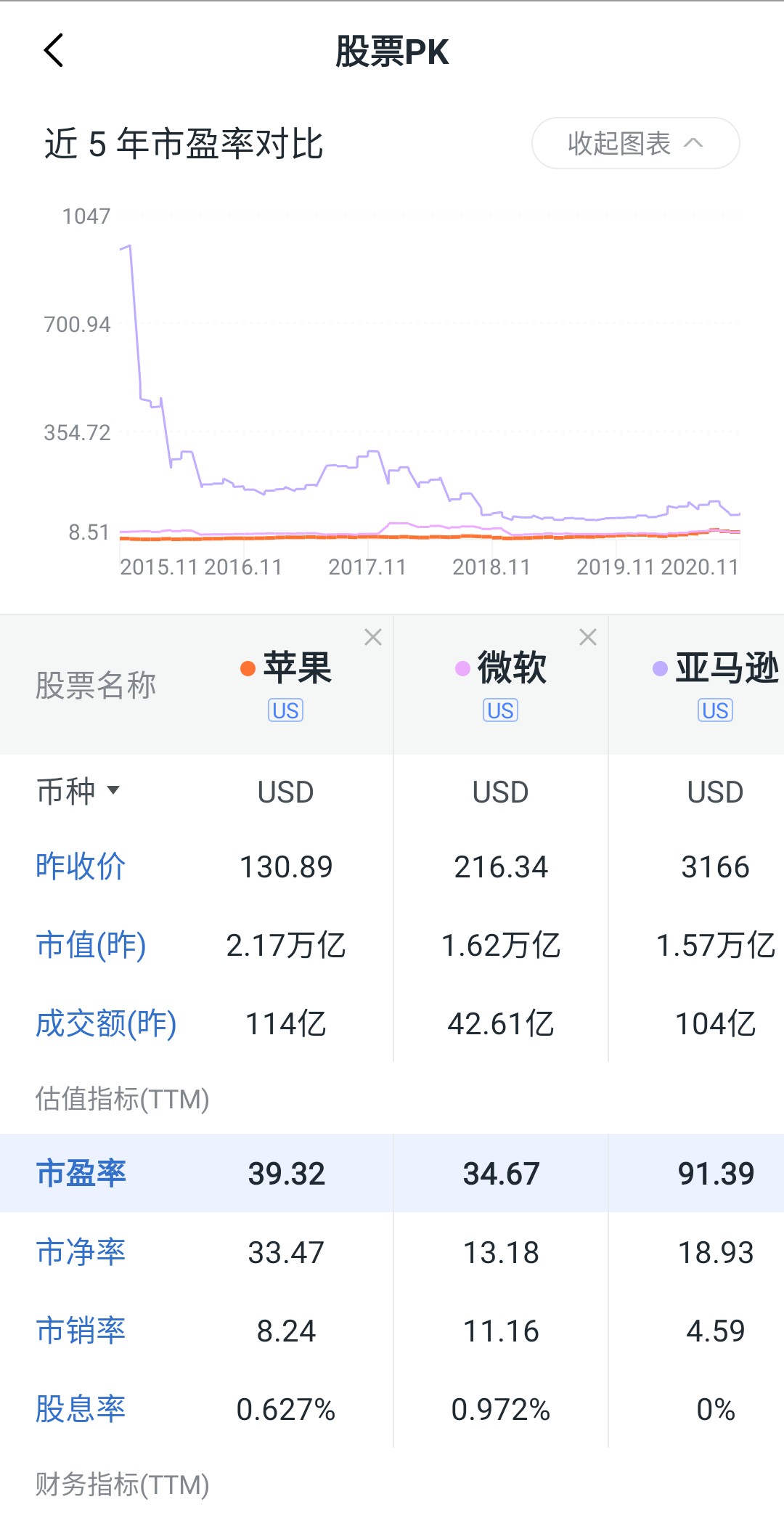784x1518 pixels.
Task: Open the 市值(昨) metric
Action: pos(91,945)
